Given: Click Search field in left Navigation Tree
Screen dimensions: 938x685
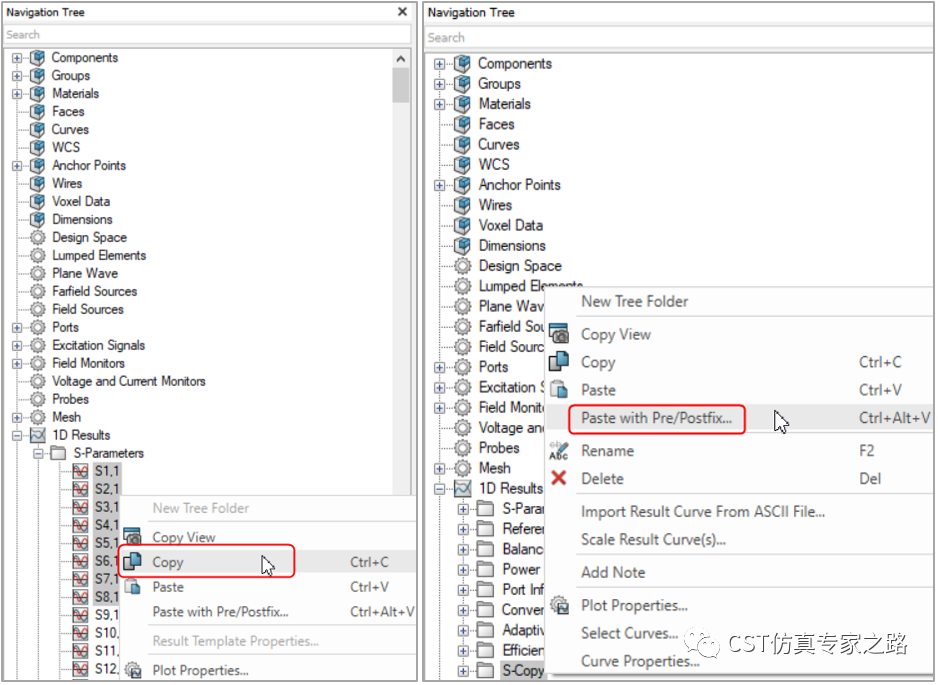Looking at the screenshot, I should pyautogui.click(x=207, y=35).
